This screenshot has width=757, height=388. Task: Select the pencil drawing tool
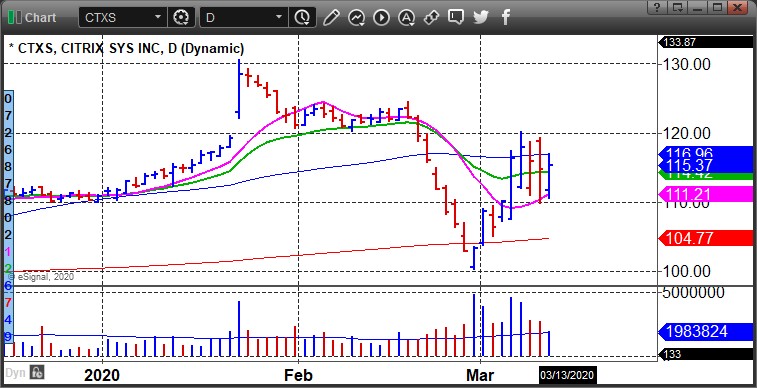click(x=331, y=18)
